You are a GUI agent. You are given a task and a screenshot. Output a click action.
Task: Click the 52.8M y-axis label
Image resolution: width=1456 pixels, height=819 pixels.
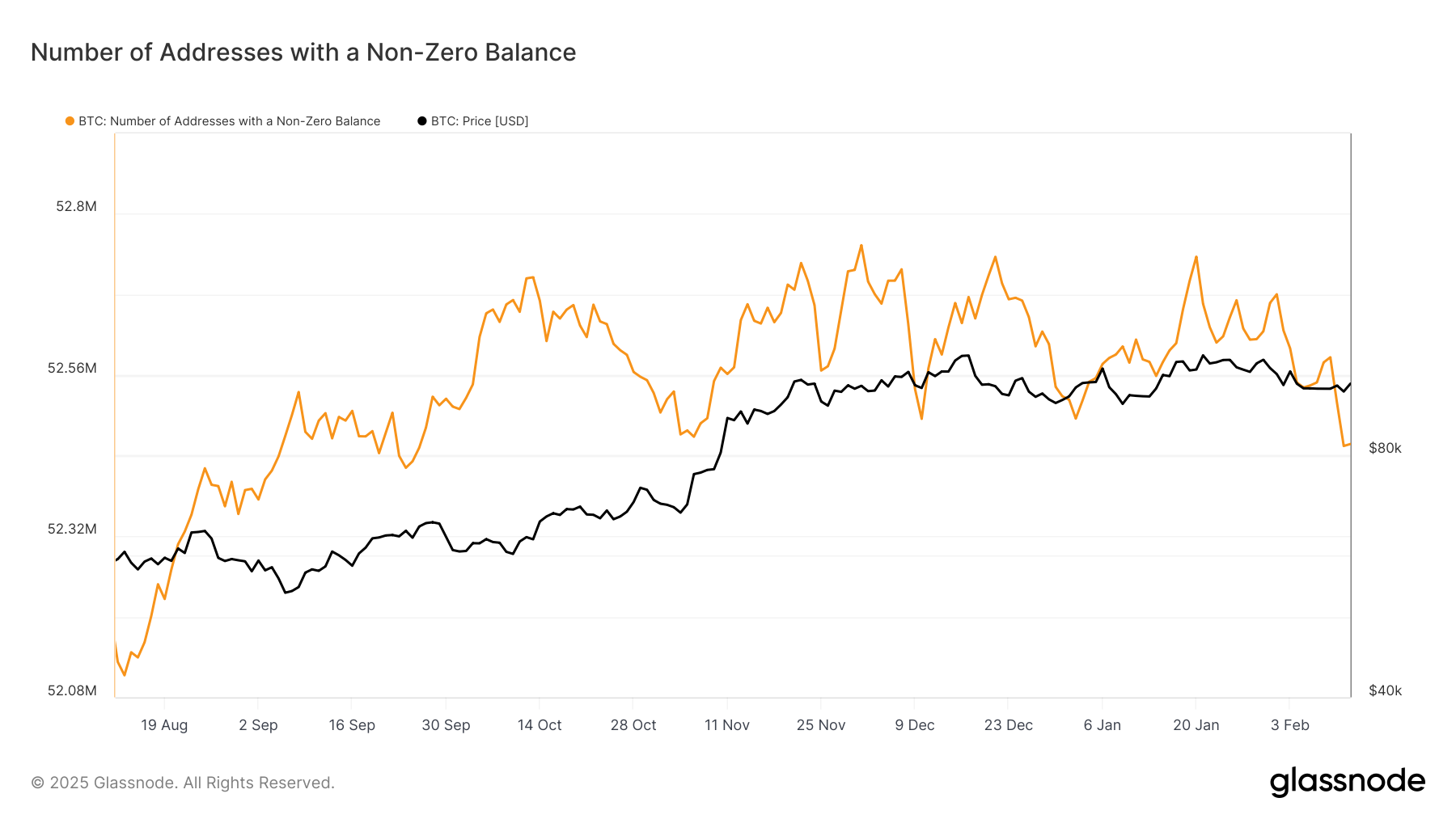(76, 206)
